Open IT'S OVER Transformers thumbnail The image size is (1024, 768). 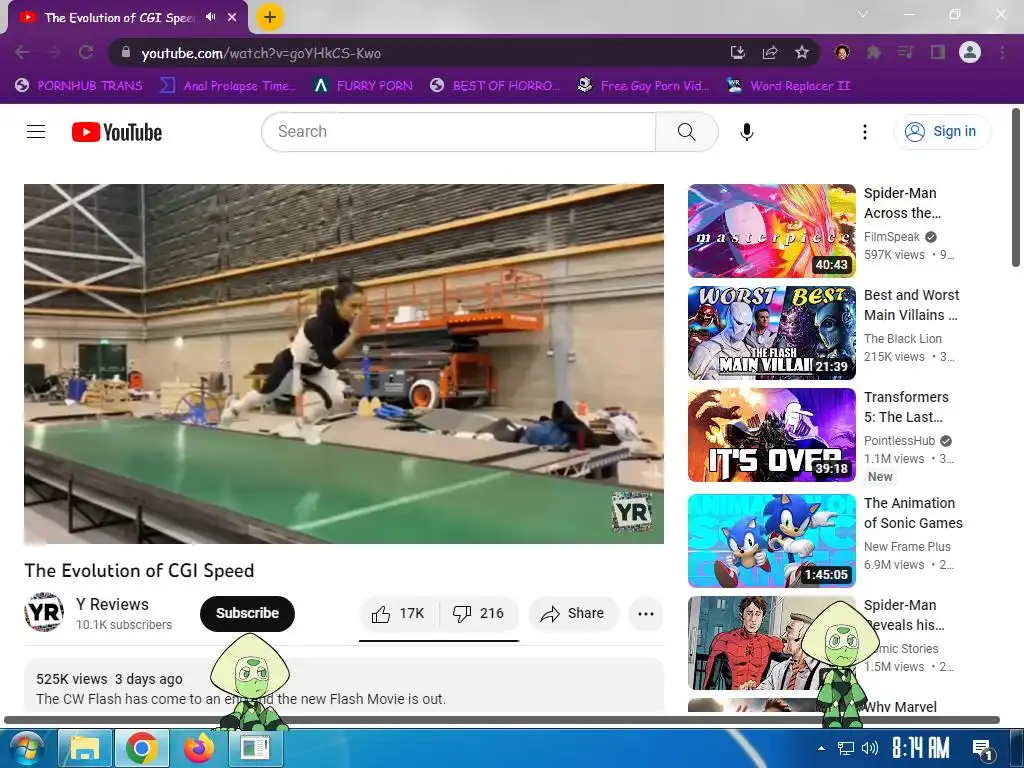(771, 435)
